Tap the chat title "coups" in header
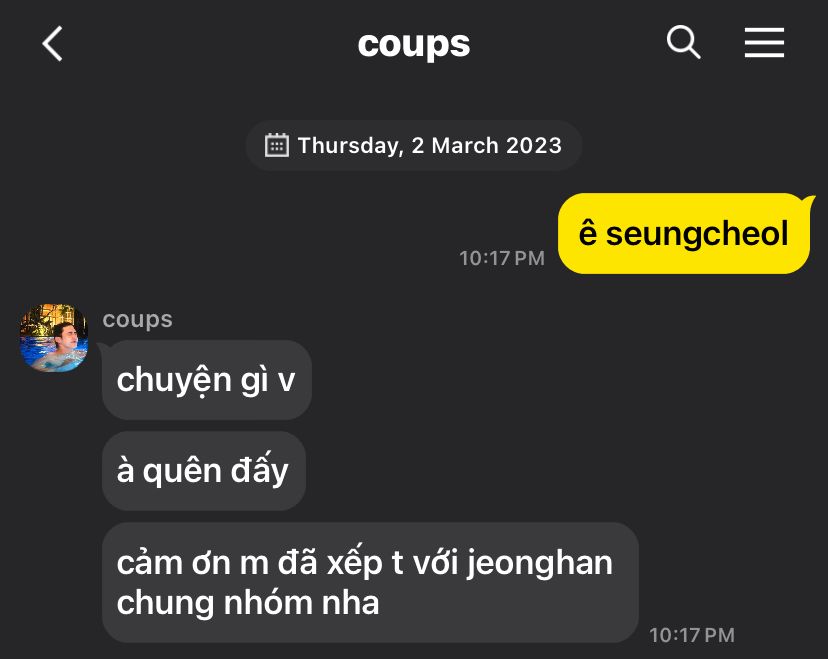This screenshot has width=828, height=659. tap(413, 44)
